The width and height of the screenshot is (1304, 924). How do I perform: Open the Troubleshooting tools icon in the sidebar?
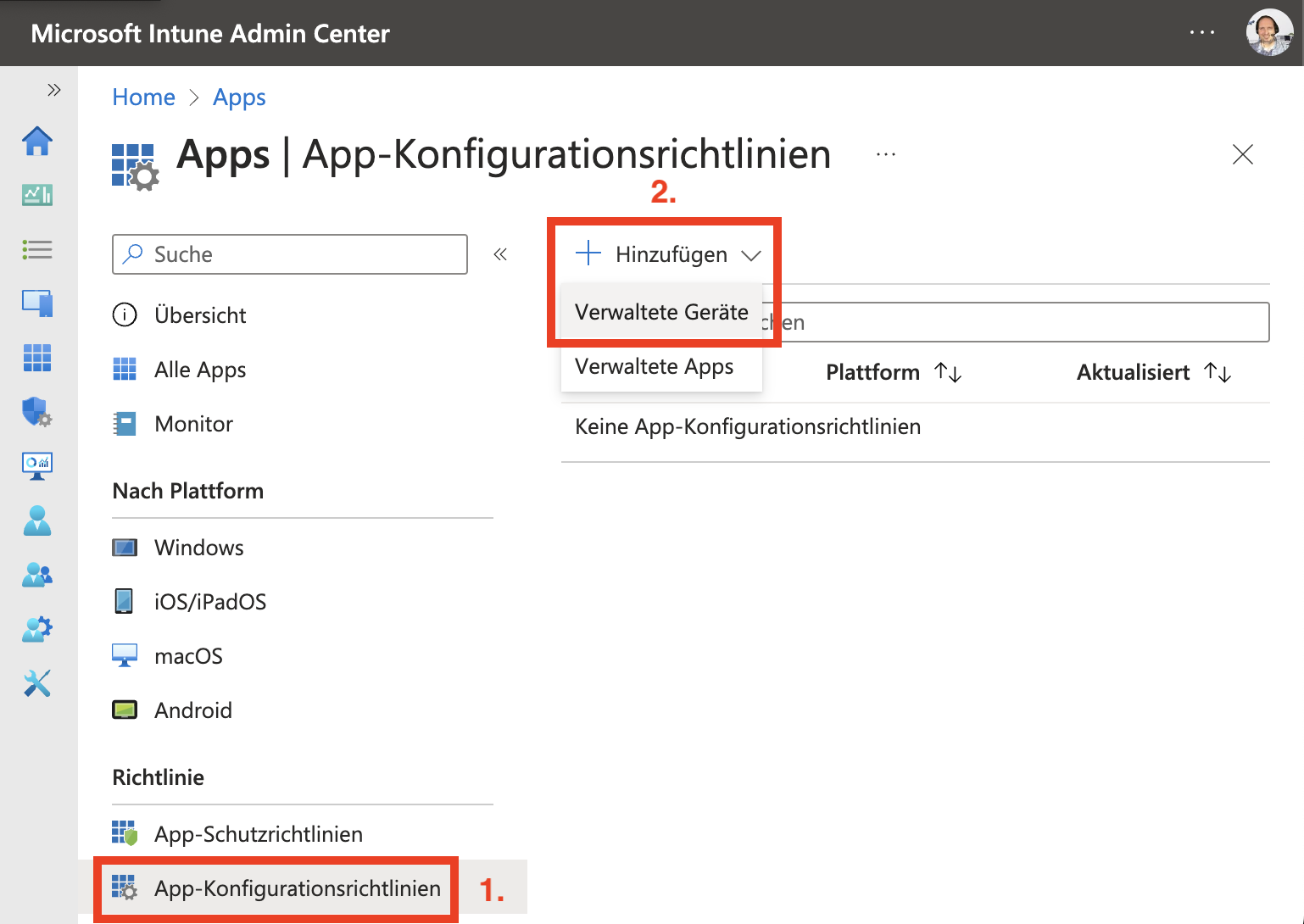pos(37,683)
